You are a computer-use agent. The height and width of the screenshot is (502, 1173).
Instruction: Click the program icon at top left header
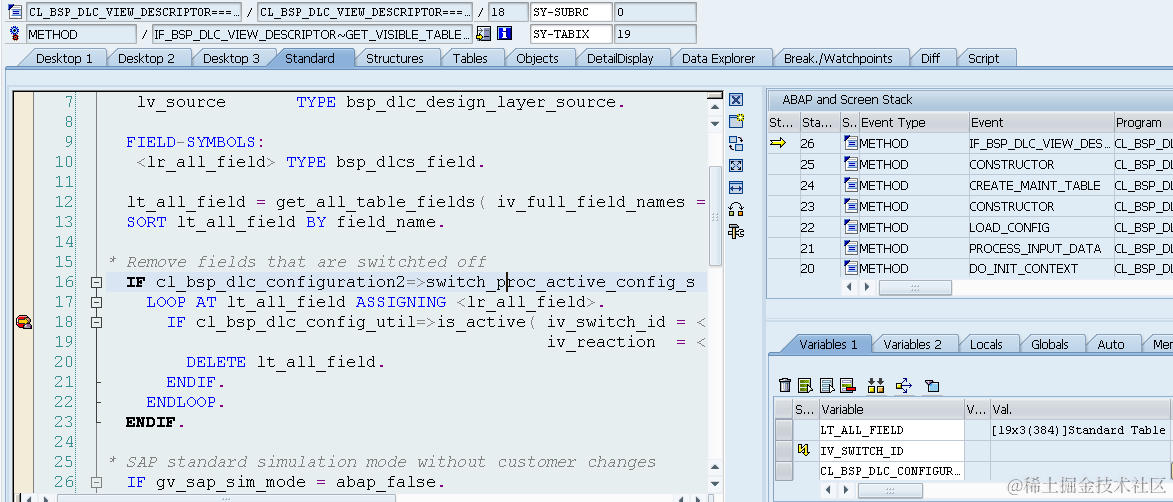pyautogui.click(x=15, y=12)
